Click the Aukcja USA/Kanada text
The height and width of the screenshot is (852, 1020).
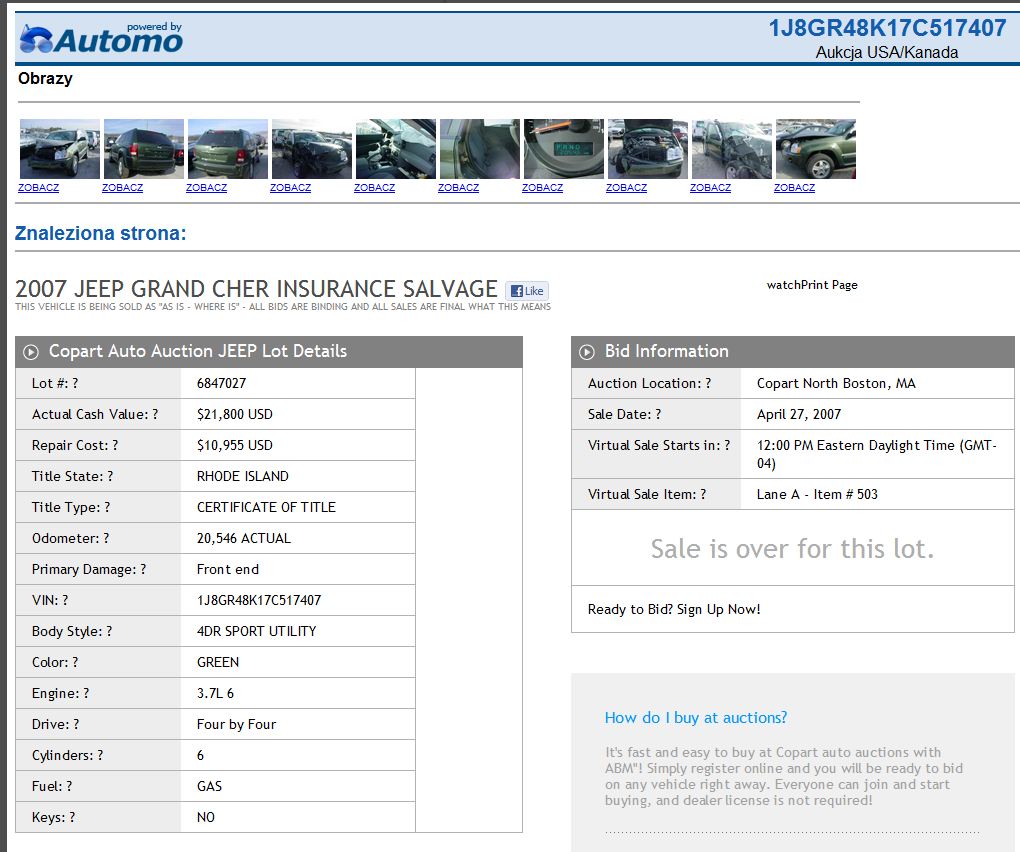pyautogui.click(x=887, y=53)
